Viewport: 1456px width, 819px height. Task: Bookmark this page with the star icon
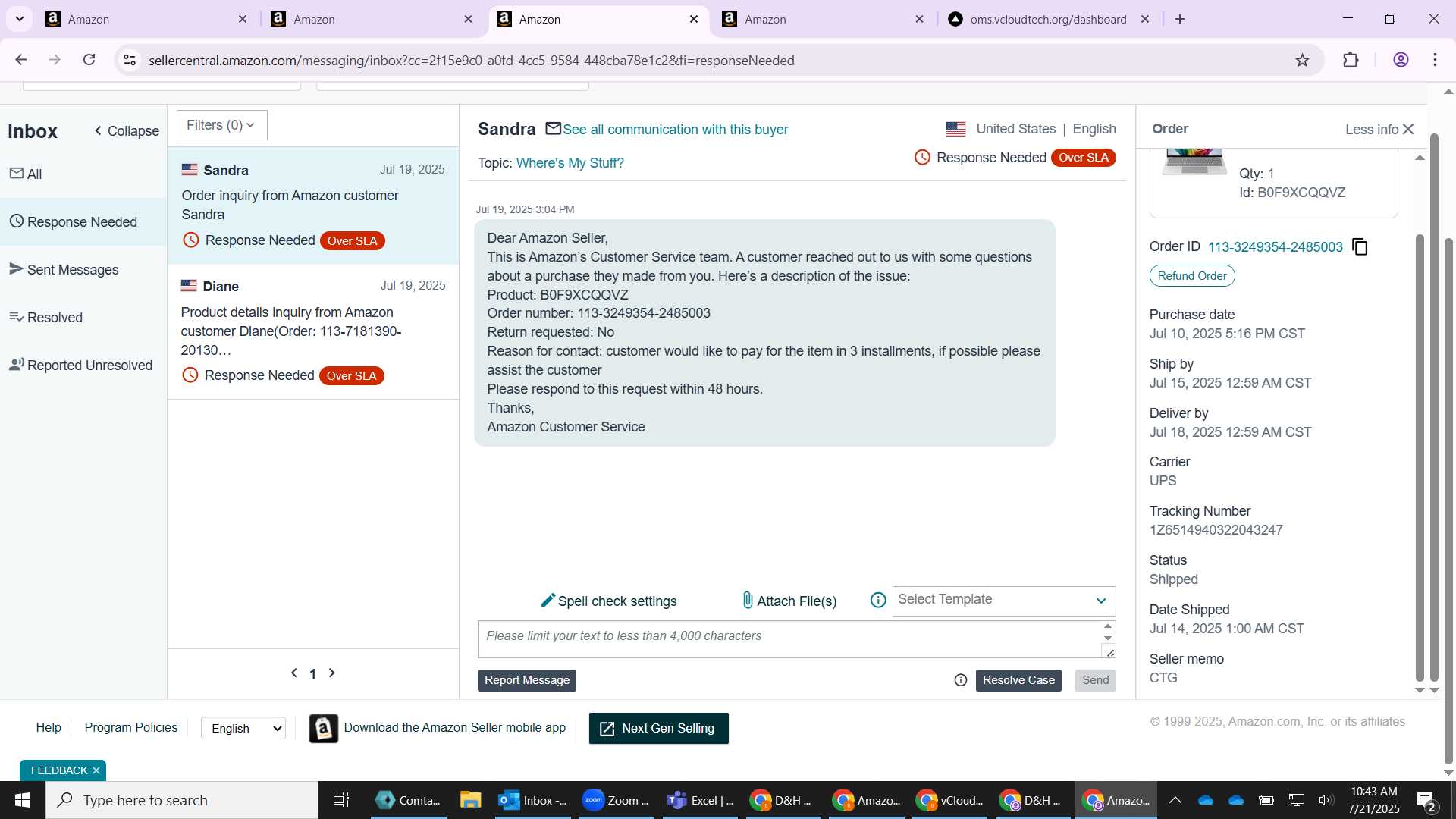coord(1302,60)
